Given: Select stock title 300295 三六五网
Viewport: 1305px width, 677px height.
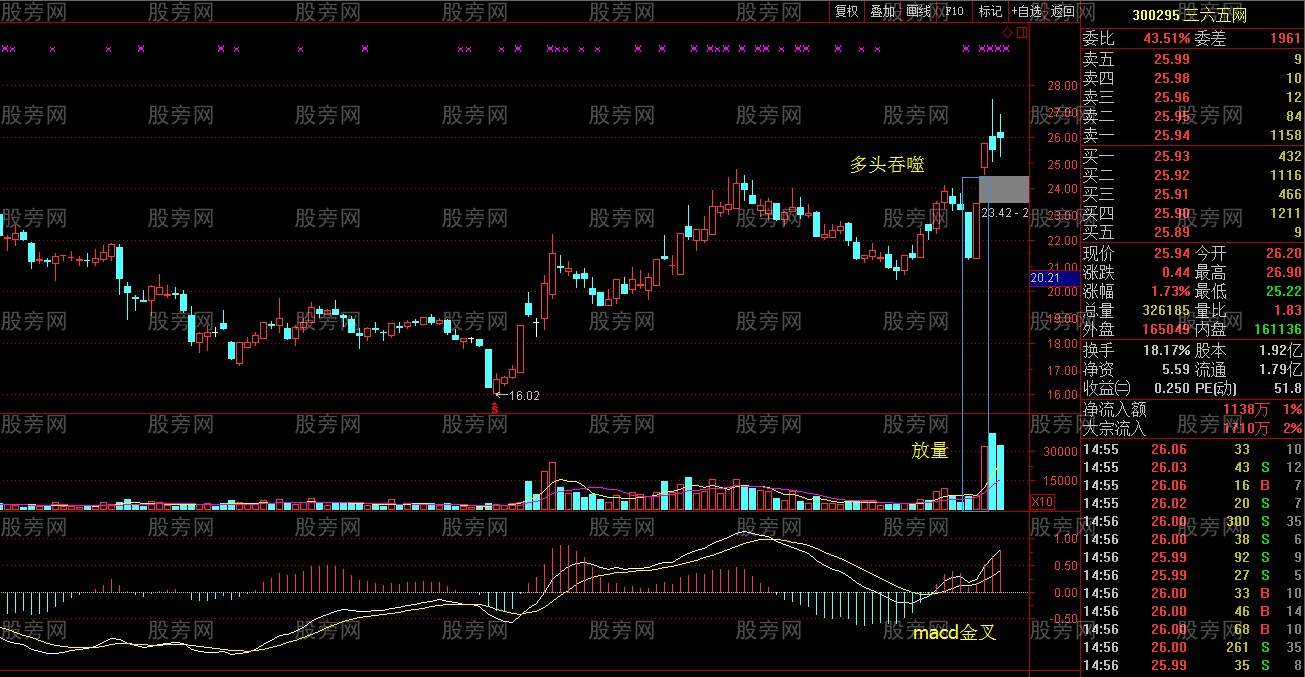Looking at the screenshot, I should [1188, 14].
